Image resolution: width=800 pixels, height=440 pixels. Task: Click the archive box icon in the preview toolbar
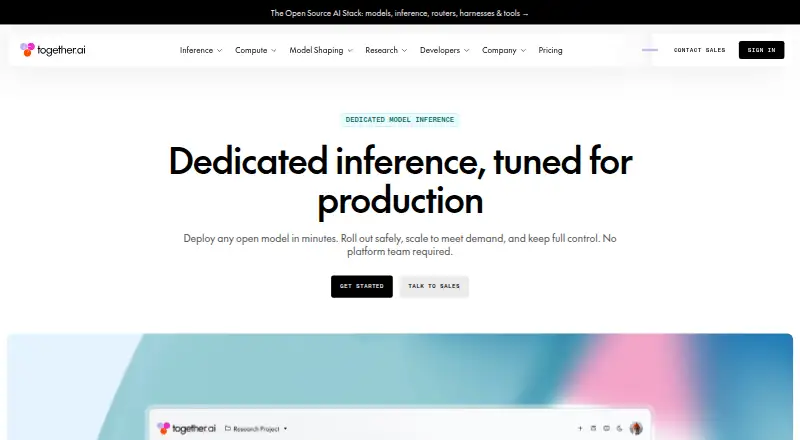coord(593,428)
